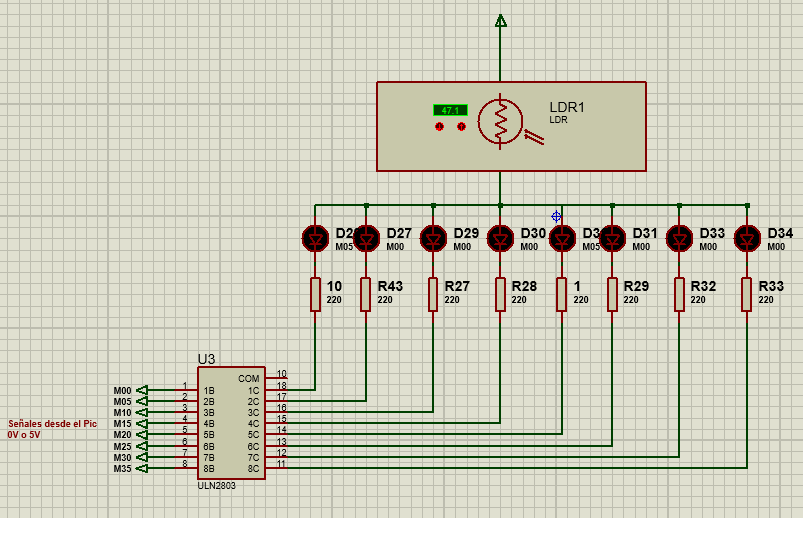The image size is (803, 542).
Task: Select resistor R43 body
Action: [x=366, y=295]
